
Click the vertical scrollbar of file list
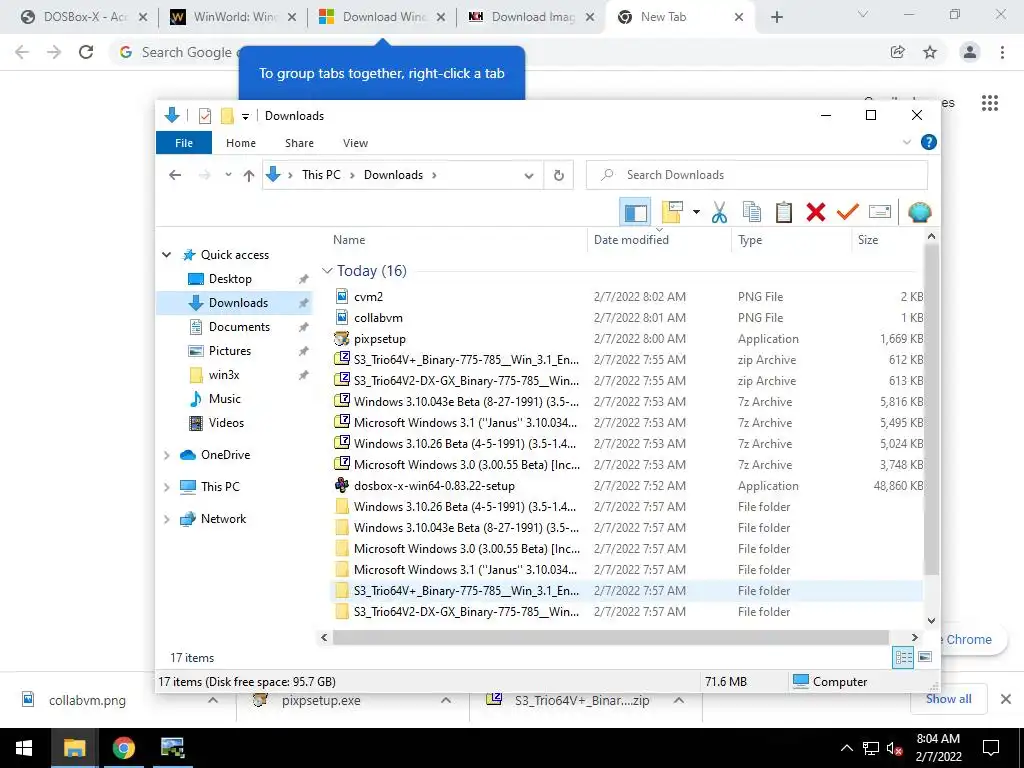[931, 409]
